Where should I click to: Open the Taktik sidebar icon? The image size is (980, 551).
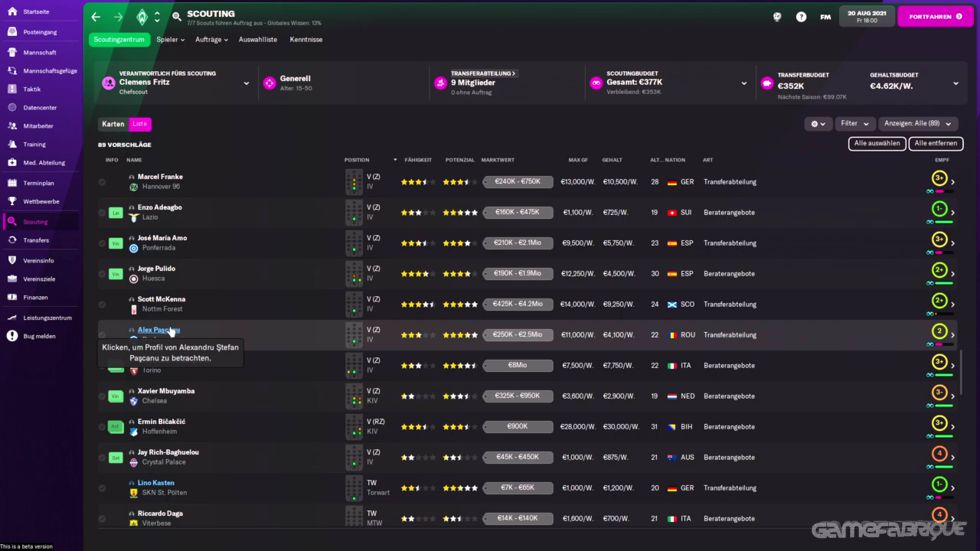click(x=12, y=89)
